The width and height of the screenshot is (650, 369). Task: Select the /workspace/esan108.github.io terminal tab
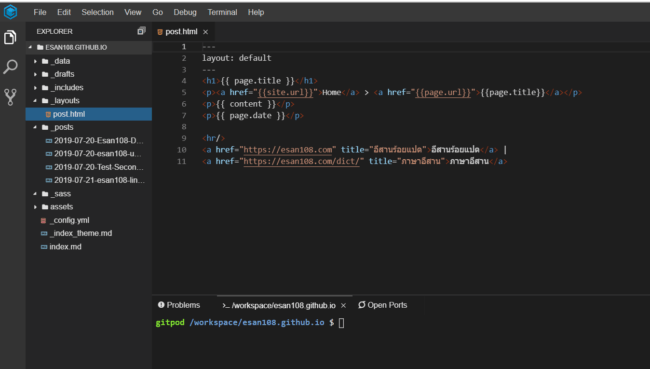coord(284,306)
